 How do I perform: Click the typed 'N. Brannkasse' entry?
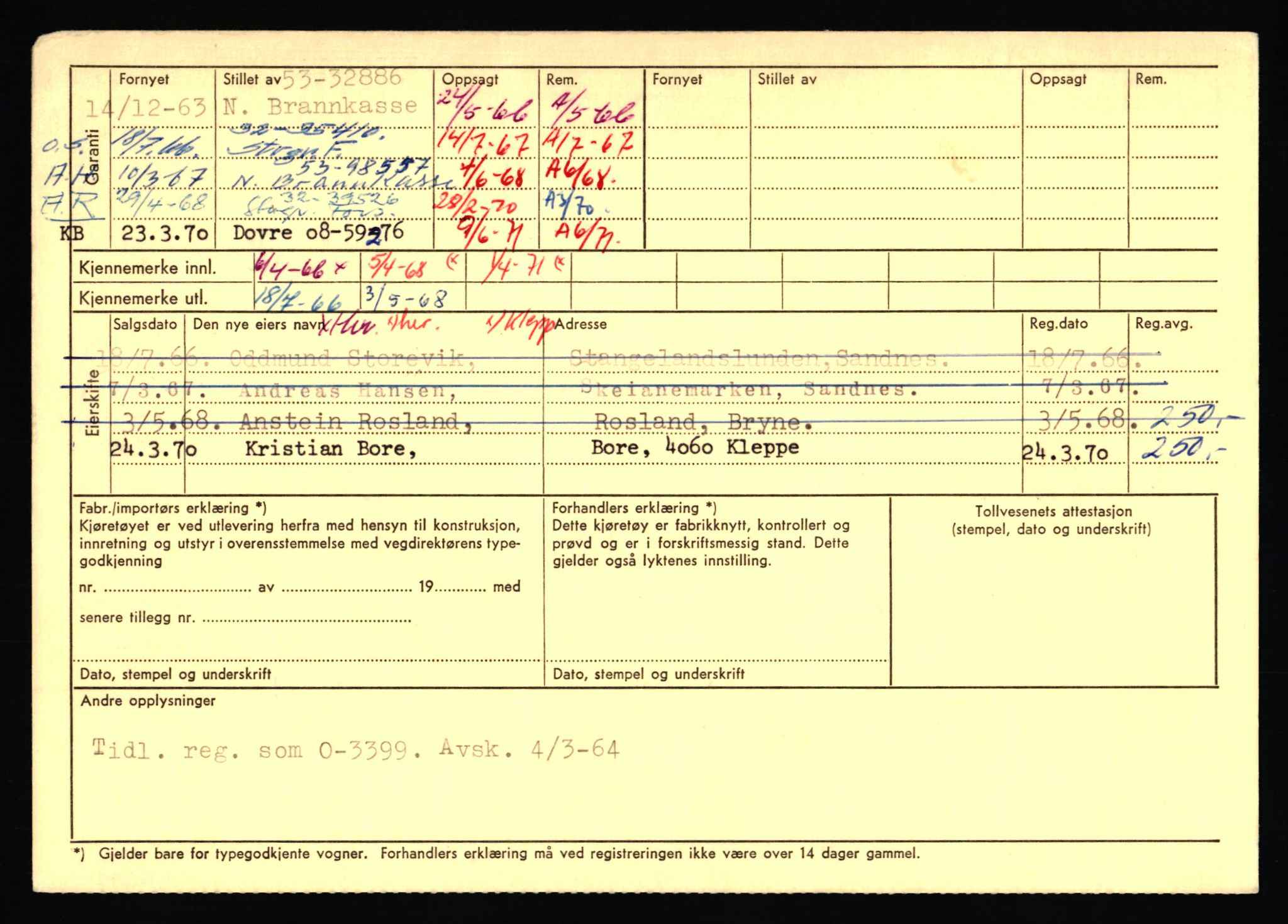(319, 106)
